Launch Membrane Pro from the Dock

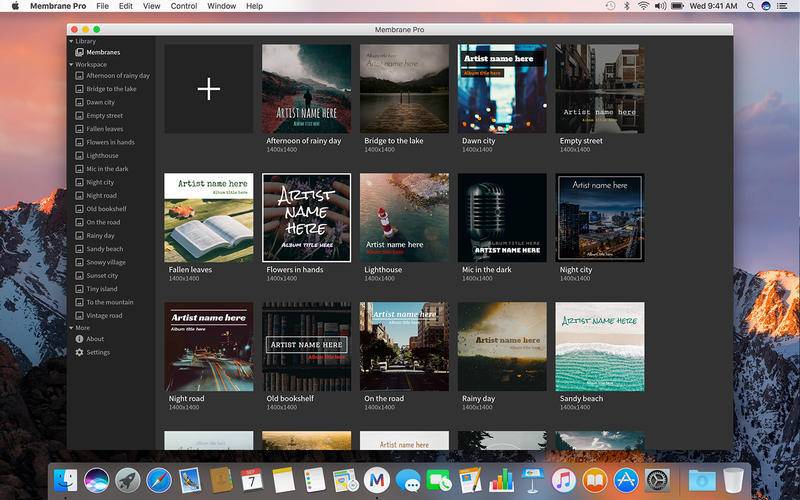pyautogui.click(x=376, y=480)
